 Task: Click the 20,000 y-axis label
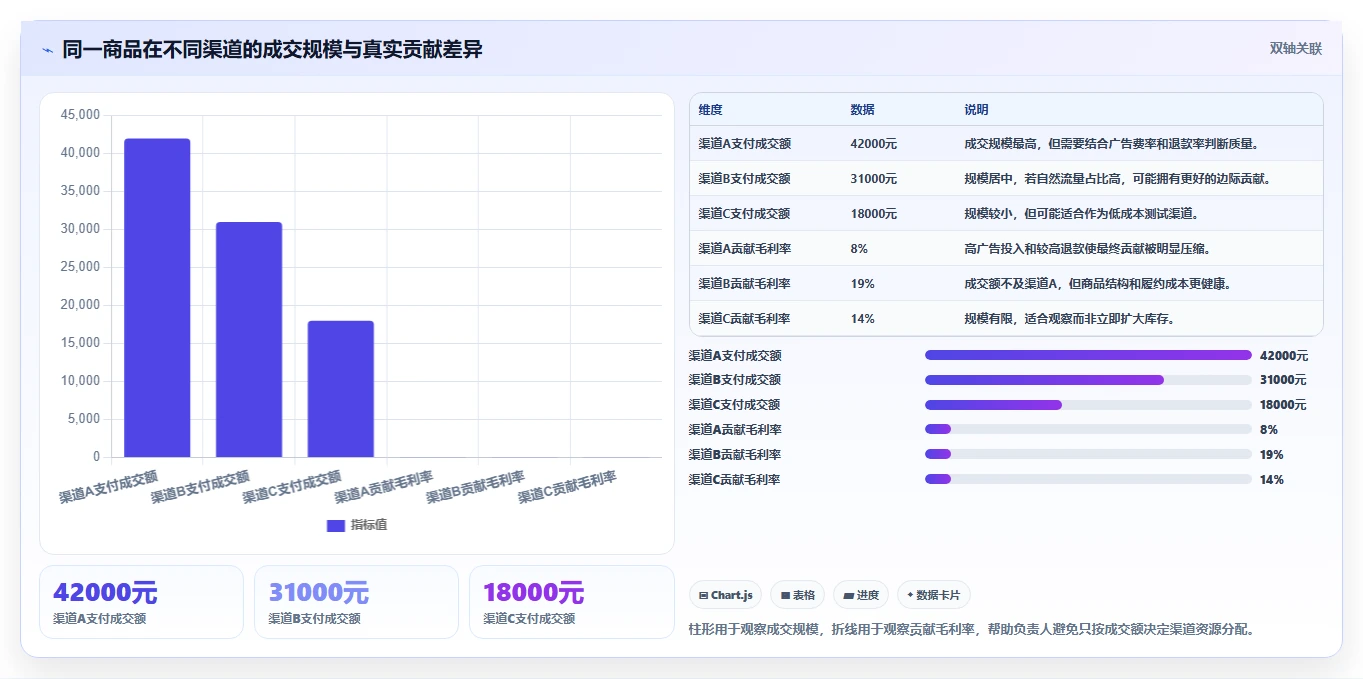(80, 305)
